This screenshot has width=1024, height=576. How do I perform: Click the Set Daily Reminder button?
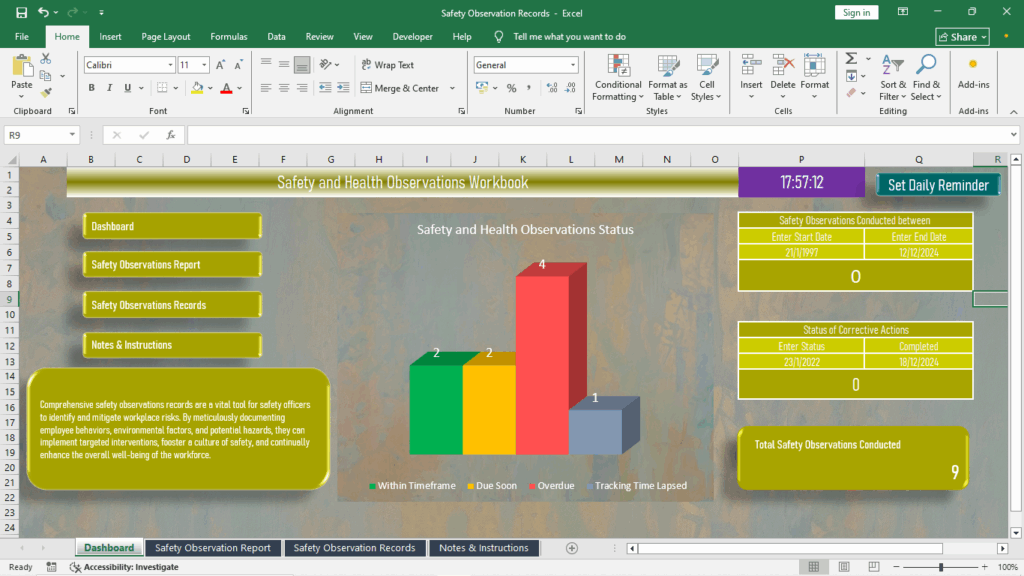(x=938, y=184)
